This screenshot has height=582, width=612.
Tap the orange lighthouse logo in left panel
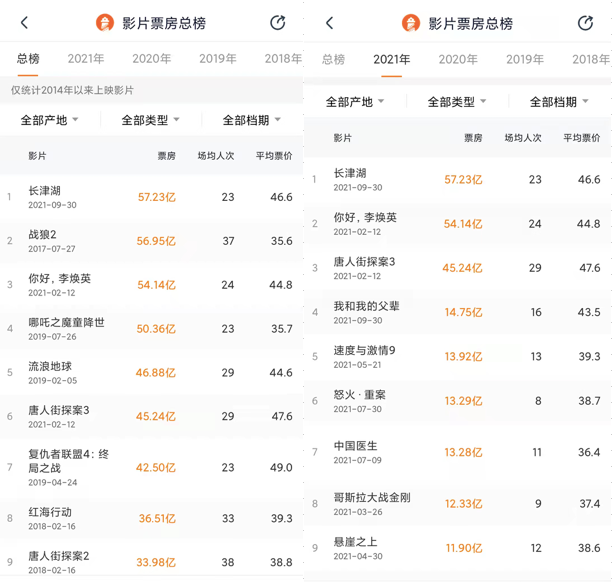[x=105, y=23]
